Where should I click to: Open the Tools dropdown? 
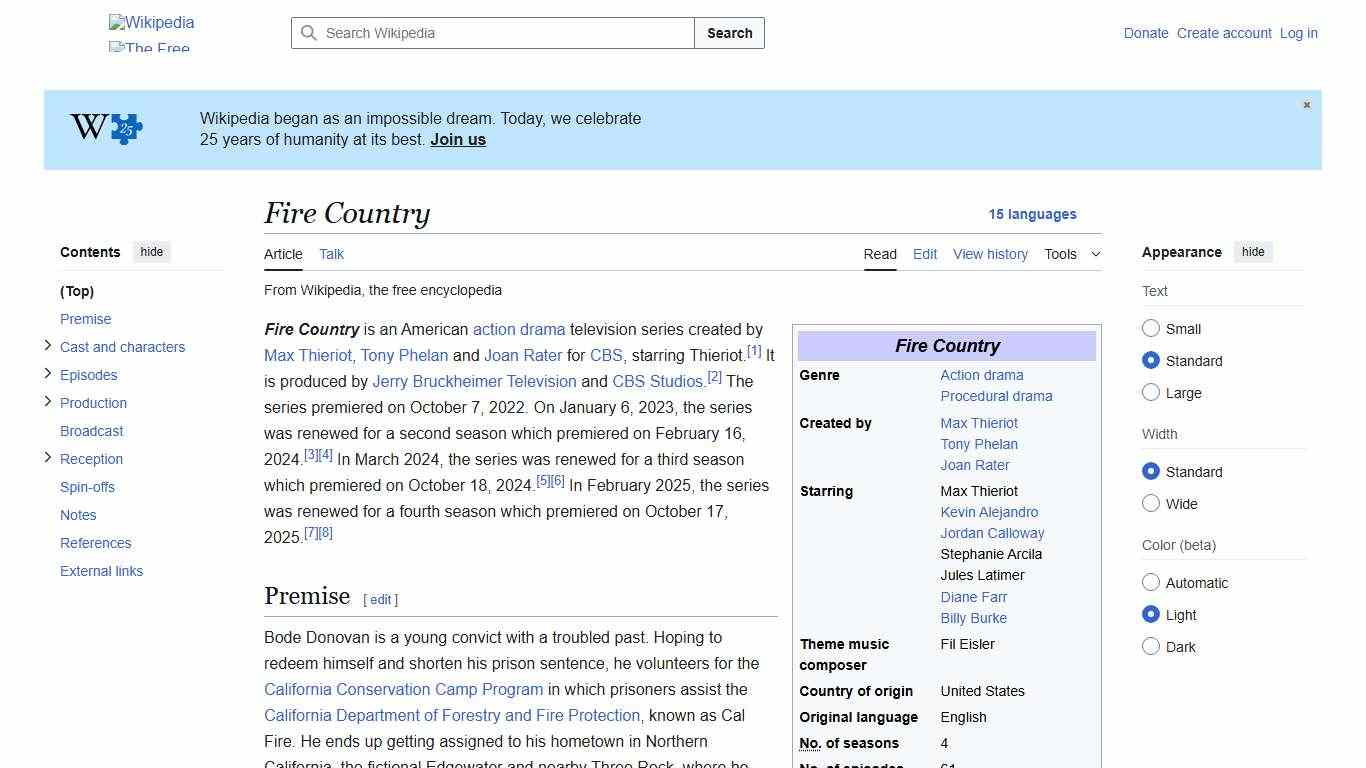click(1072, 254)
